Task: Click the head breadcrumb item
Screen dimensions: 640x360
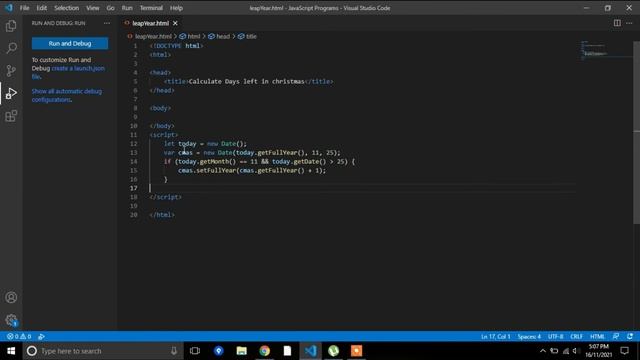Action: point(223,36)
